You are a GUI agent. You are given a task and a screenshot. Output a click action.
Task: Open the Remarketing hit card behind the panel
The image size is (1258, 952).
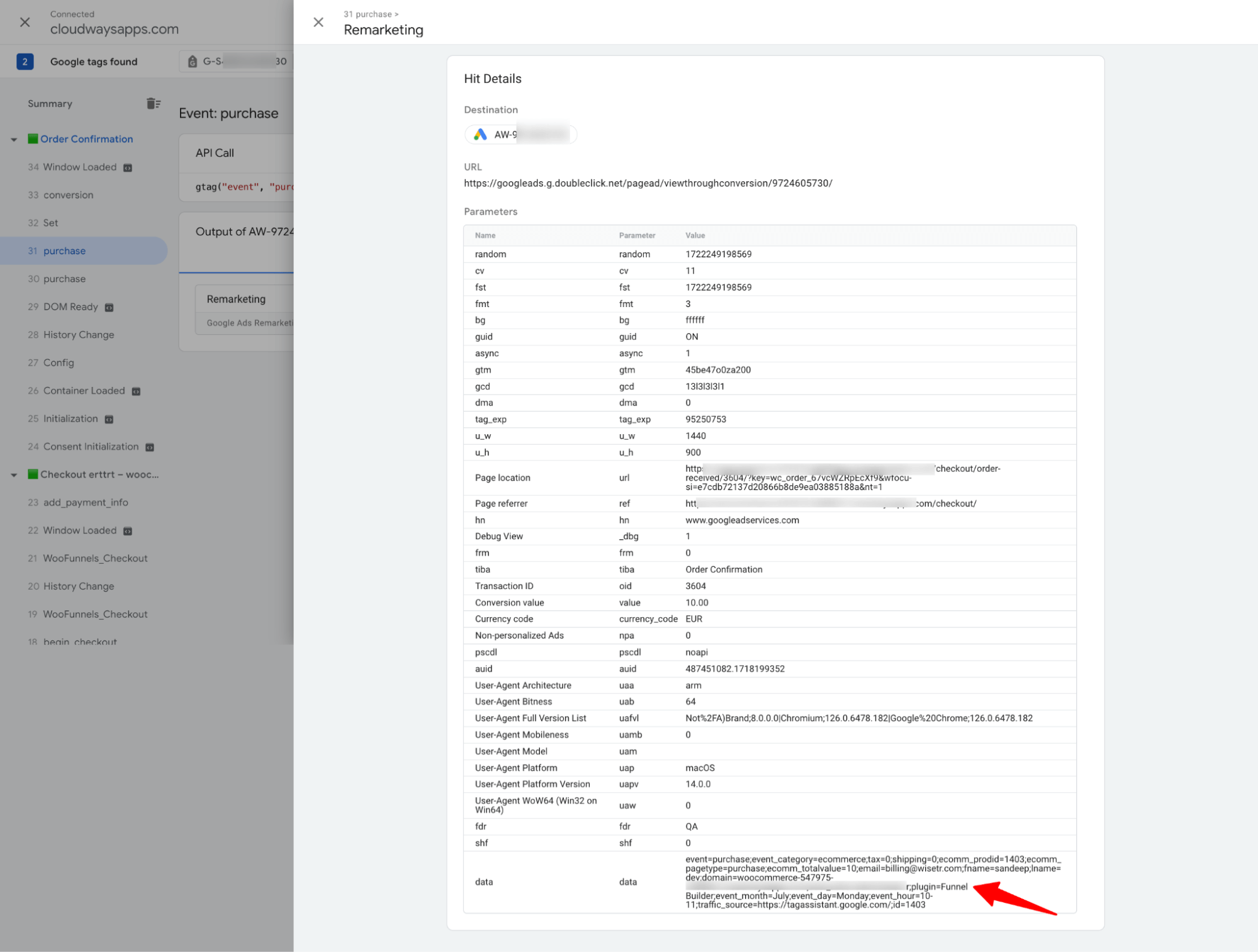click(245, 310)
